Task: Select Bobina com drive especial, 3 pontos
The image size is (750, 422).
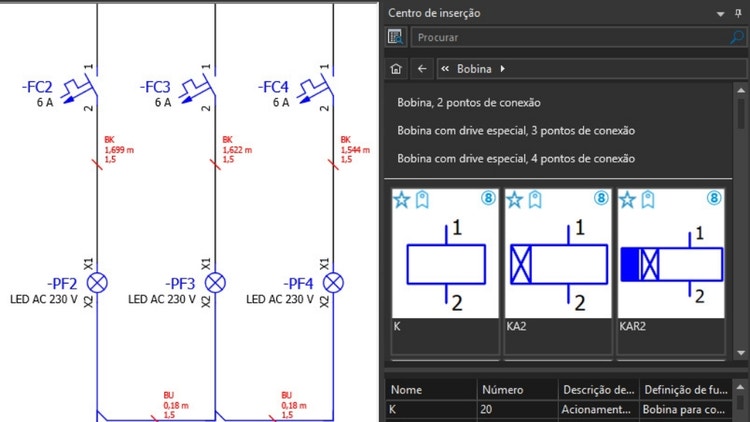Action: (516, 131)
